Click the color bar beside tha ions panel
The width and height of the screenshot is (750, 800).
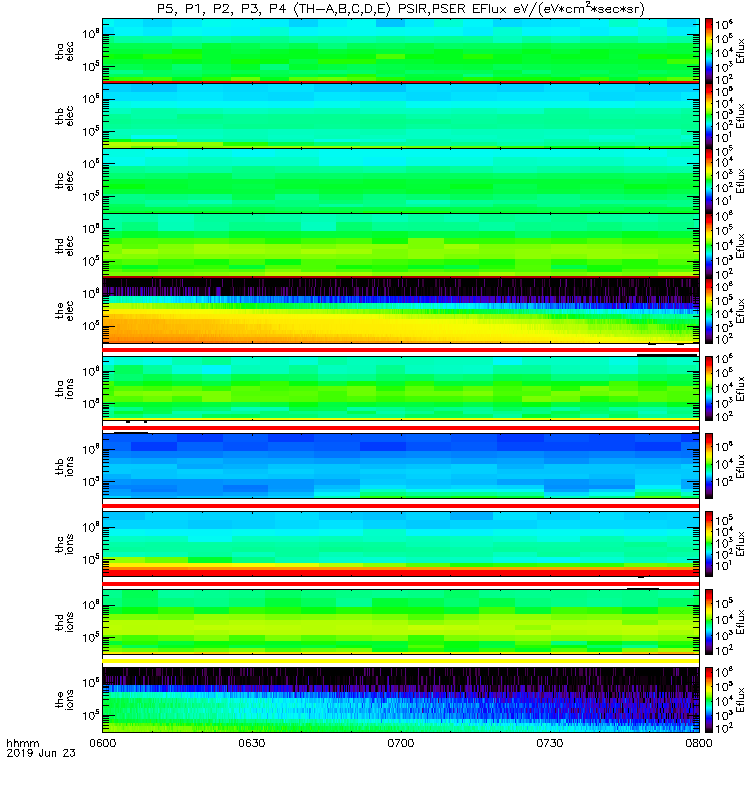[x=709, y=389]
